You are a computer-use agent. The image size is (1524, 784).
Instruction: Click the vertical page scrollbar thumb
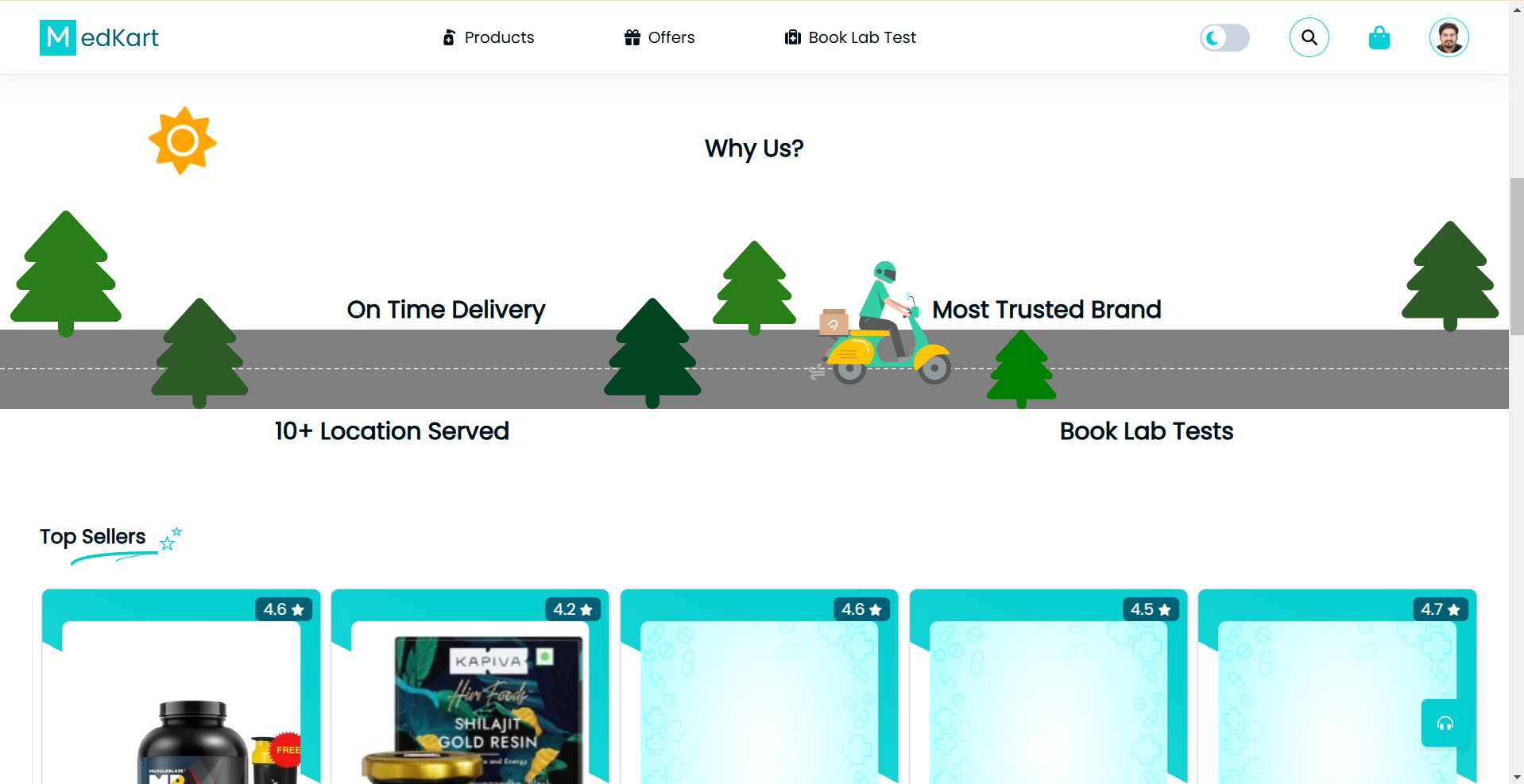(x=1517, y=257)
